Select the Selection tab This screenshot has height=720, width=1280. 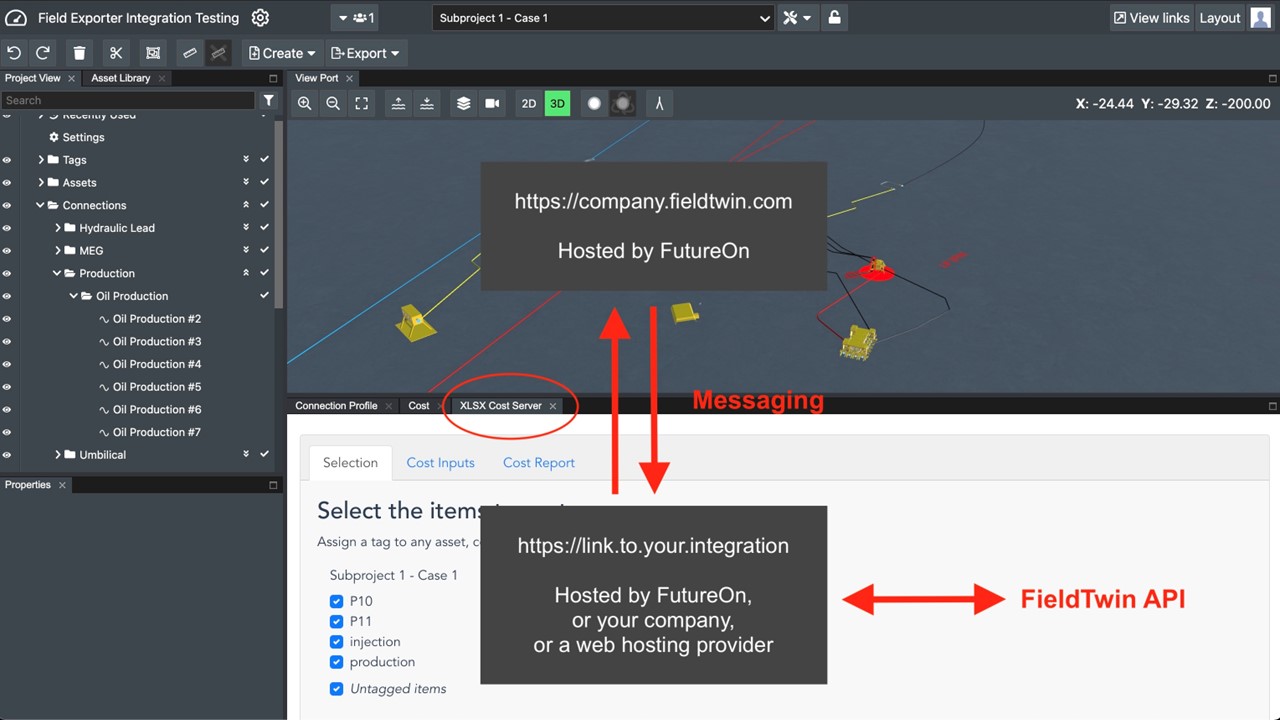[x=350, y=463]
